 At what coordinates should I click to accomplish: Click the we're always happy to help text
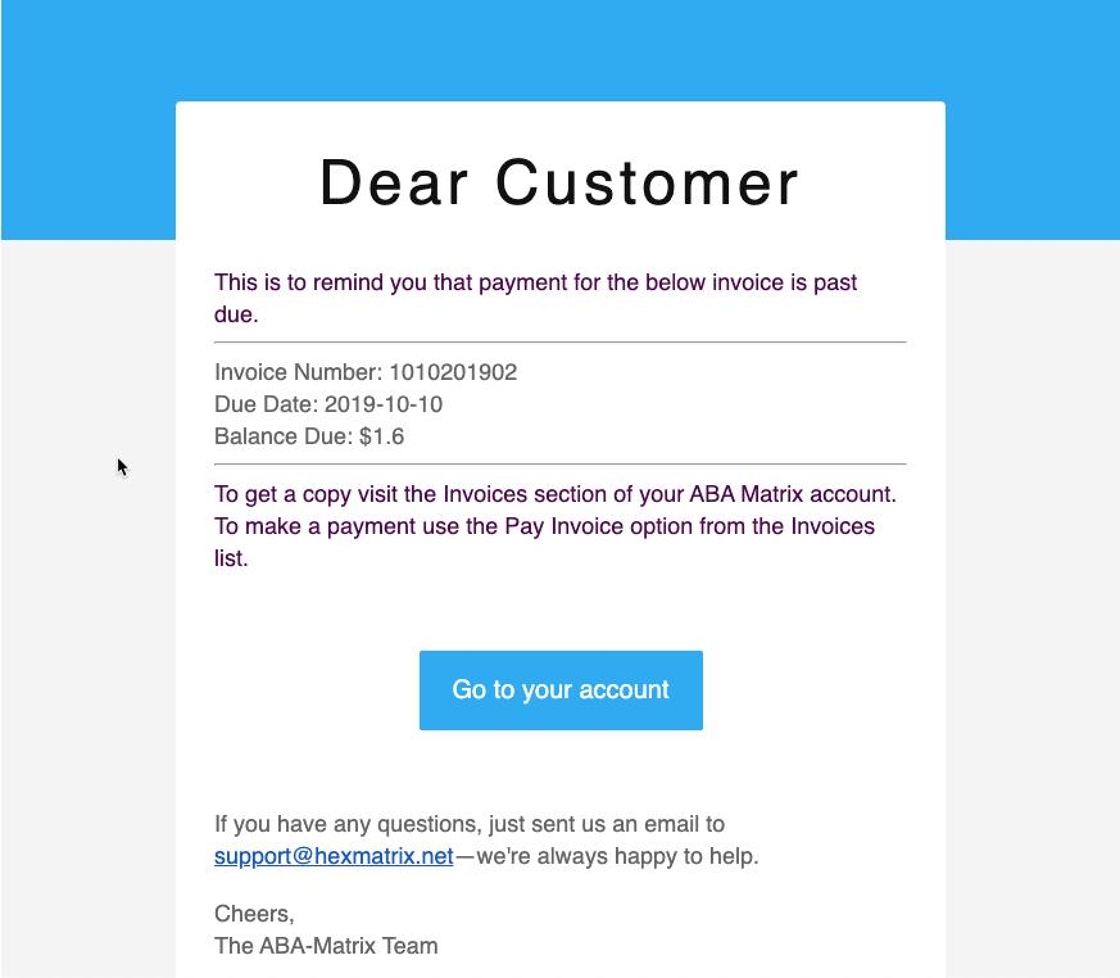(617, 857)
